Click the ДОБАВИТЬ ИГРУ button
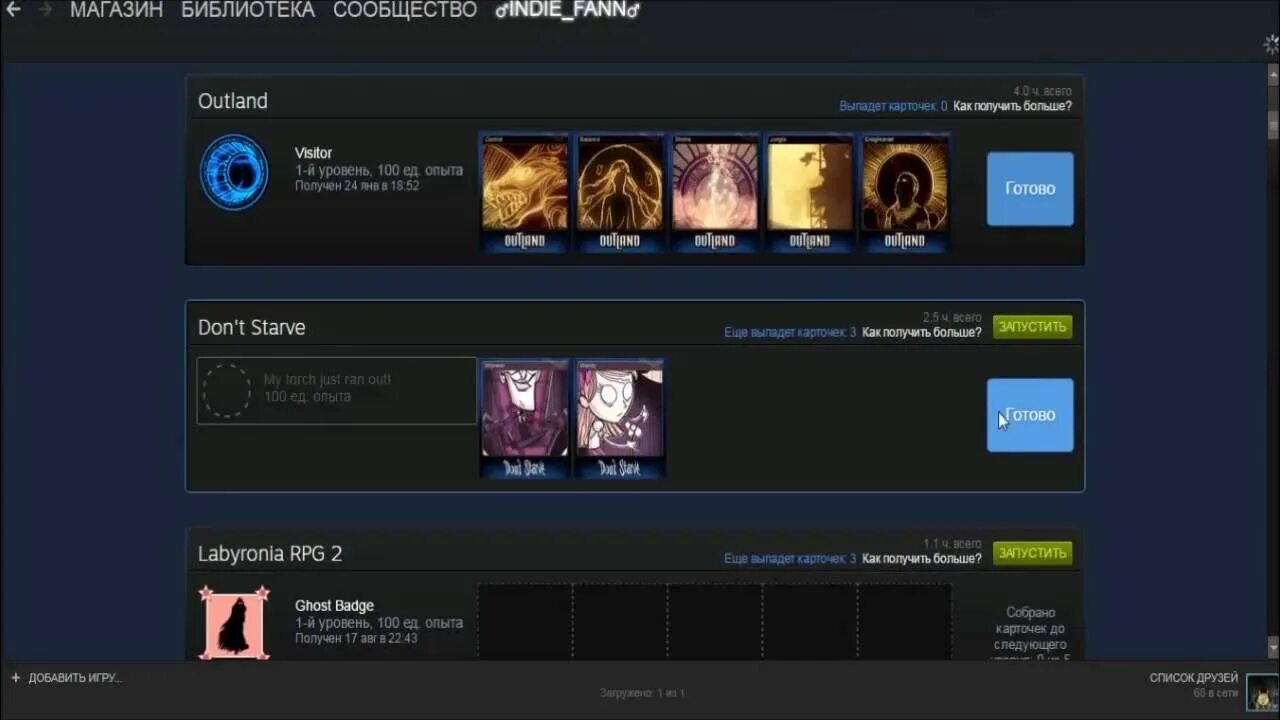Viewport: 1280px width, 720px height. pyautogui.click(x=66, y=678)
